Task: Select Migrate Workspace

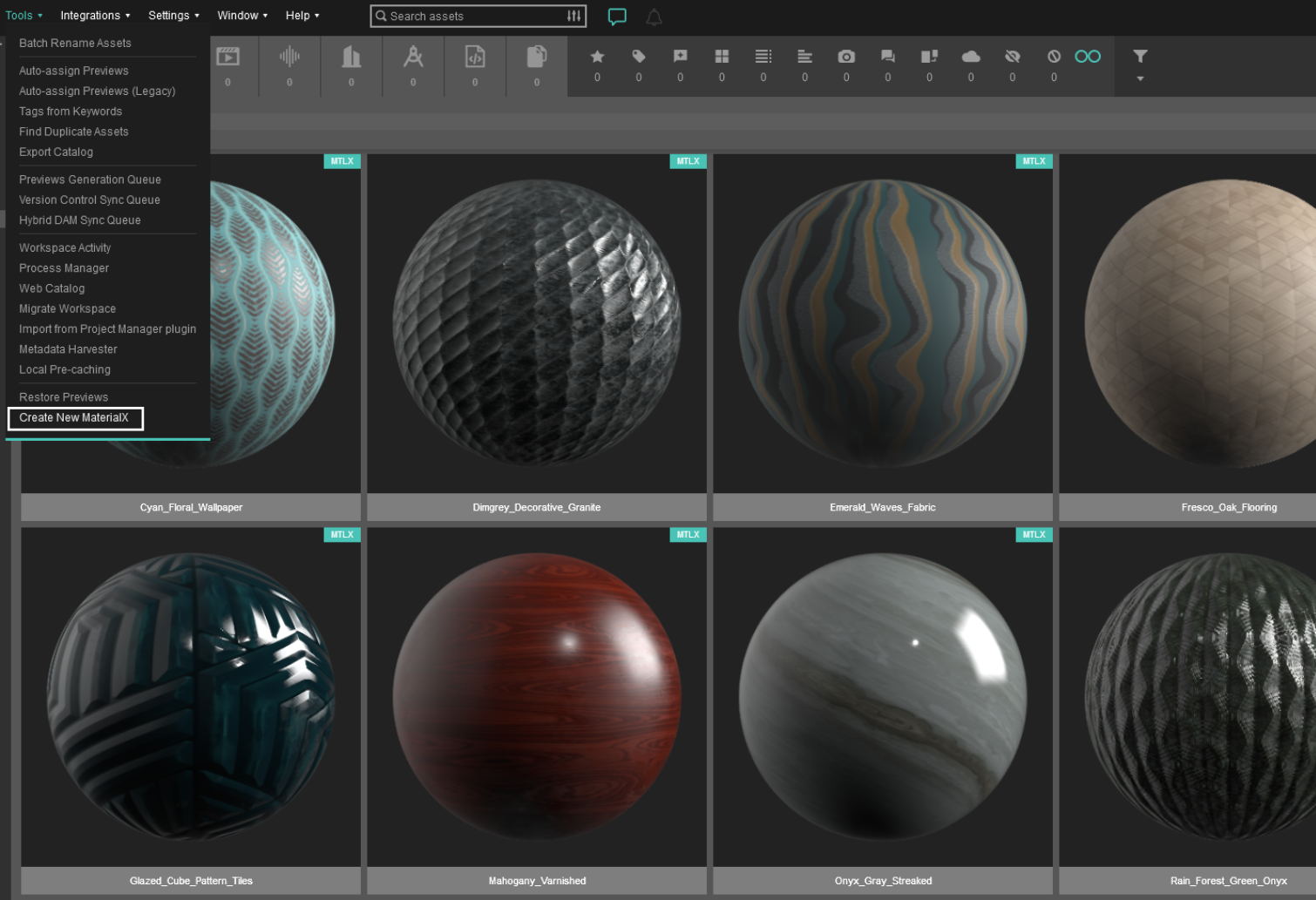Action: pyautogui.click(x=67, y=308)
